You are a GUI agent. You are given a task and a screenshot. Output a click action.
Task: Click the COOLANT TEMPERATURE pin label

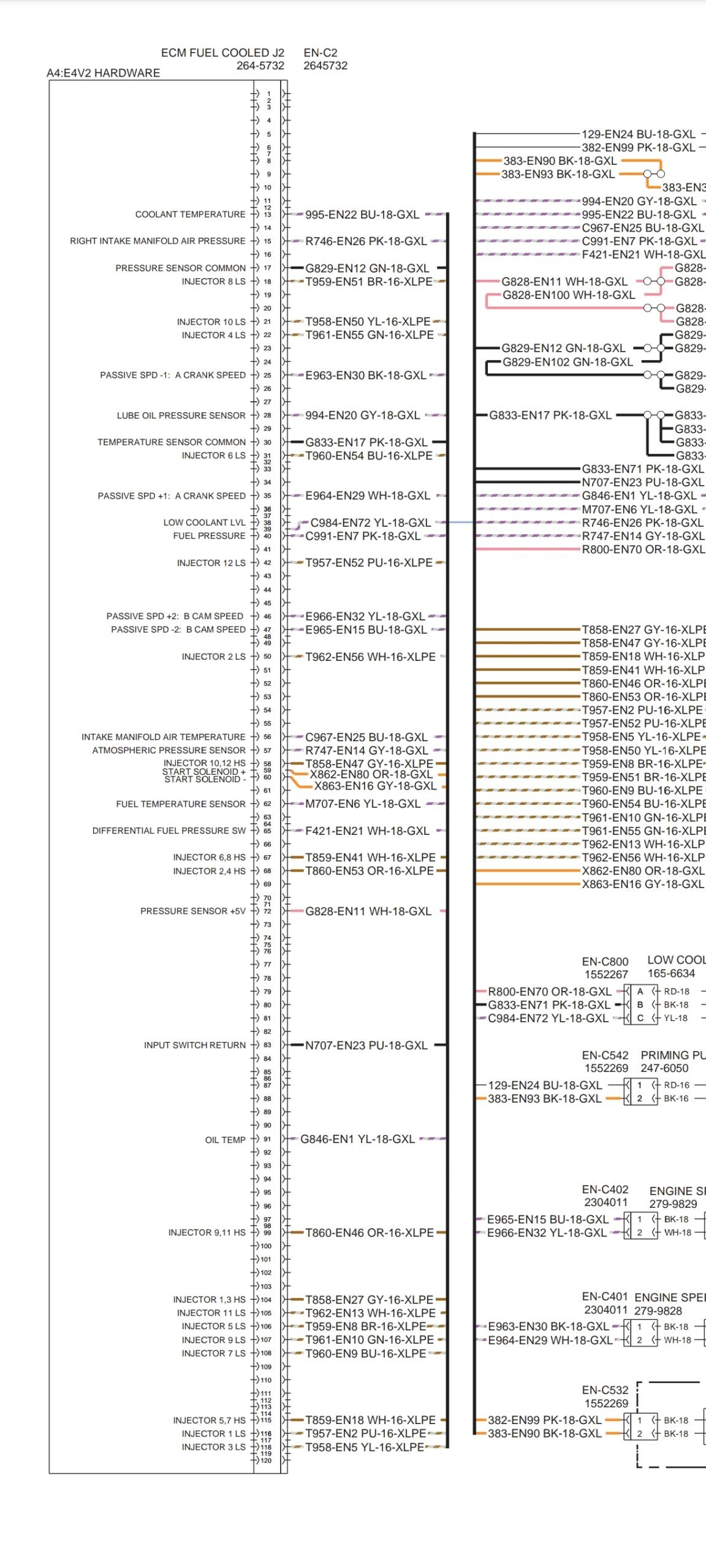[x=190, y=214]
